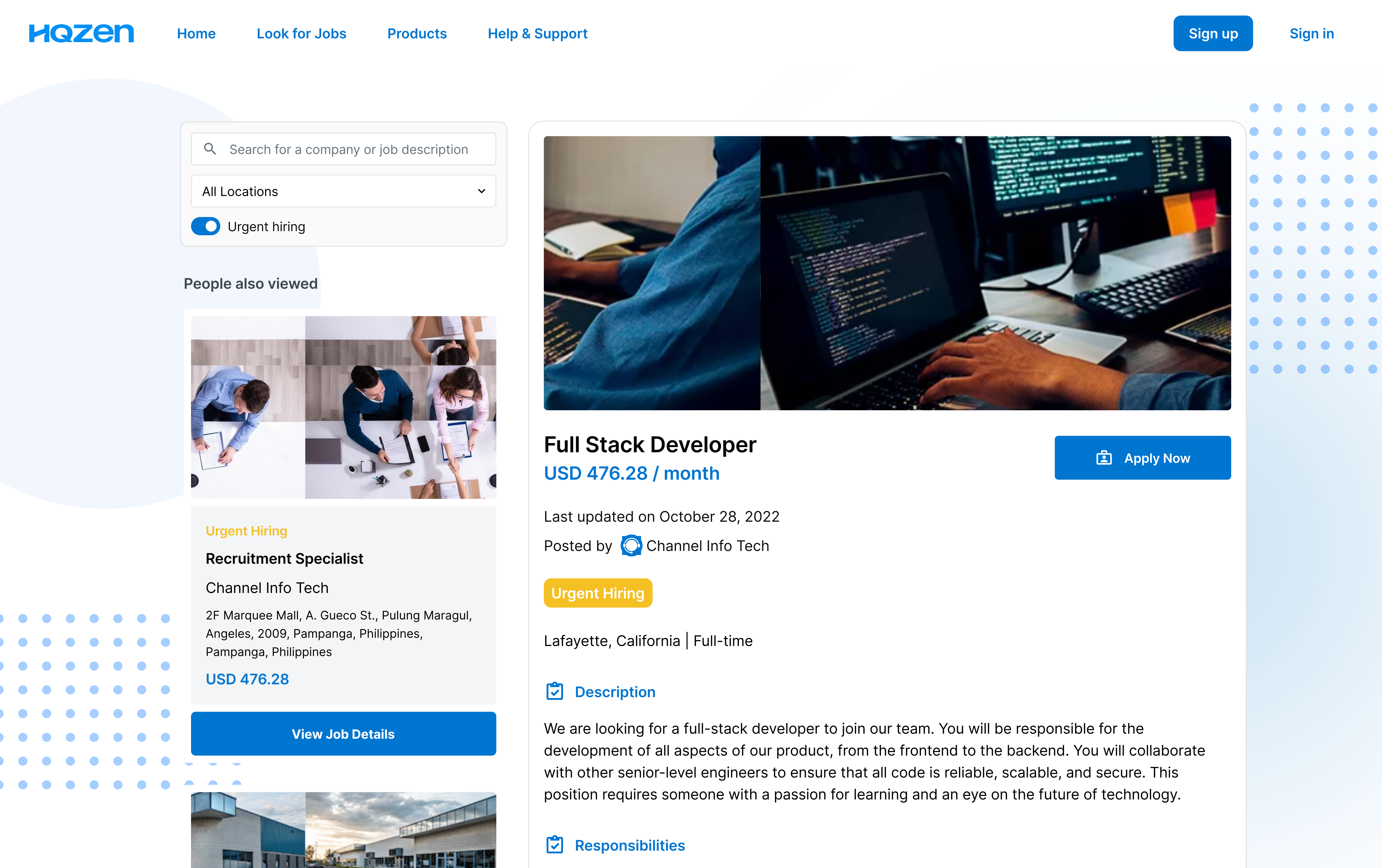
Task: Click the Responsibilities section heading
Action: tap(630, 845)
